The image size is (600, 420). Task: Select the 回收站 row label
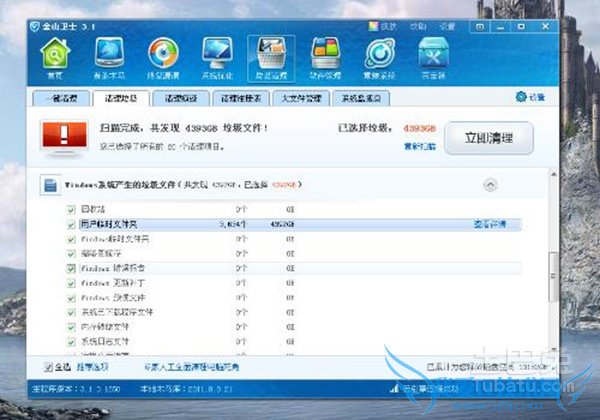point(93,209)
